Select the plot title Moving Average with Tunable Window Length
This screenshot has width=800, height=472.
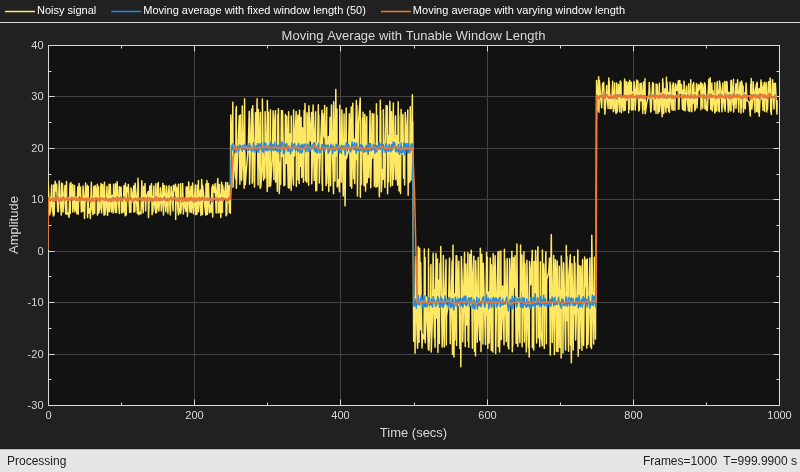pyautogui.click(x=413, y=36)
